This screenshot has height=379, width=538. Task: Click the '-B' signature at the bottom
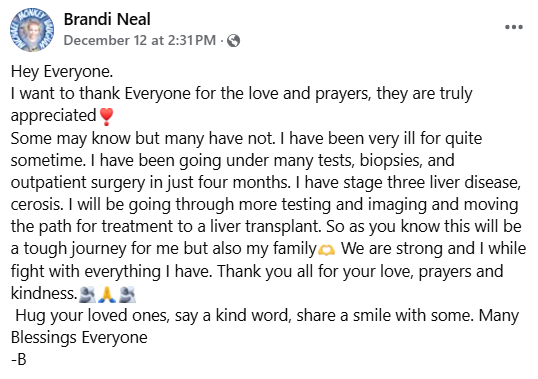pos(19,359)
